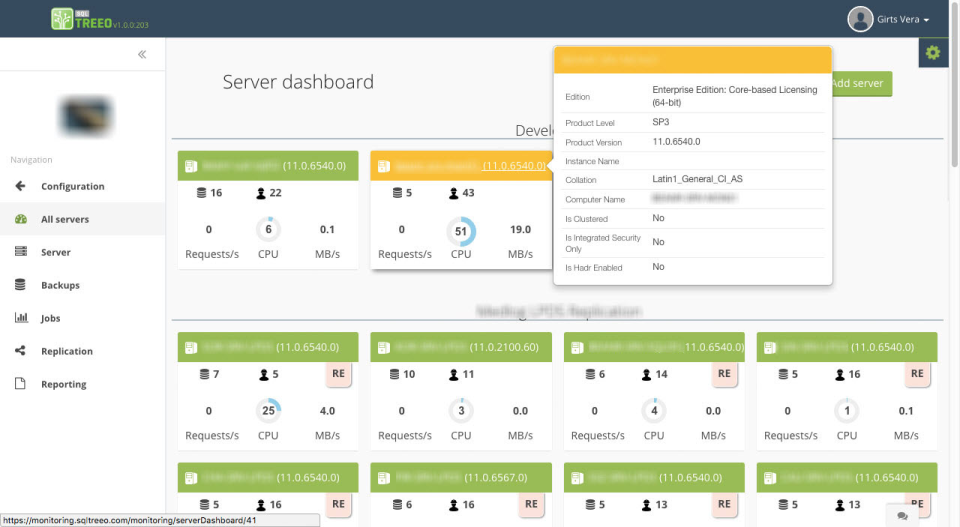Open the Girts Vera user dropdown
The height and width of the screenshot is (527, 960).
[x=902, y=20]
